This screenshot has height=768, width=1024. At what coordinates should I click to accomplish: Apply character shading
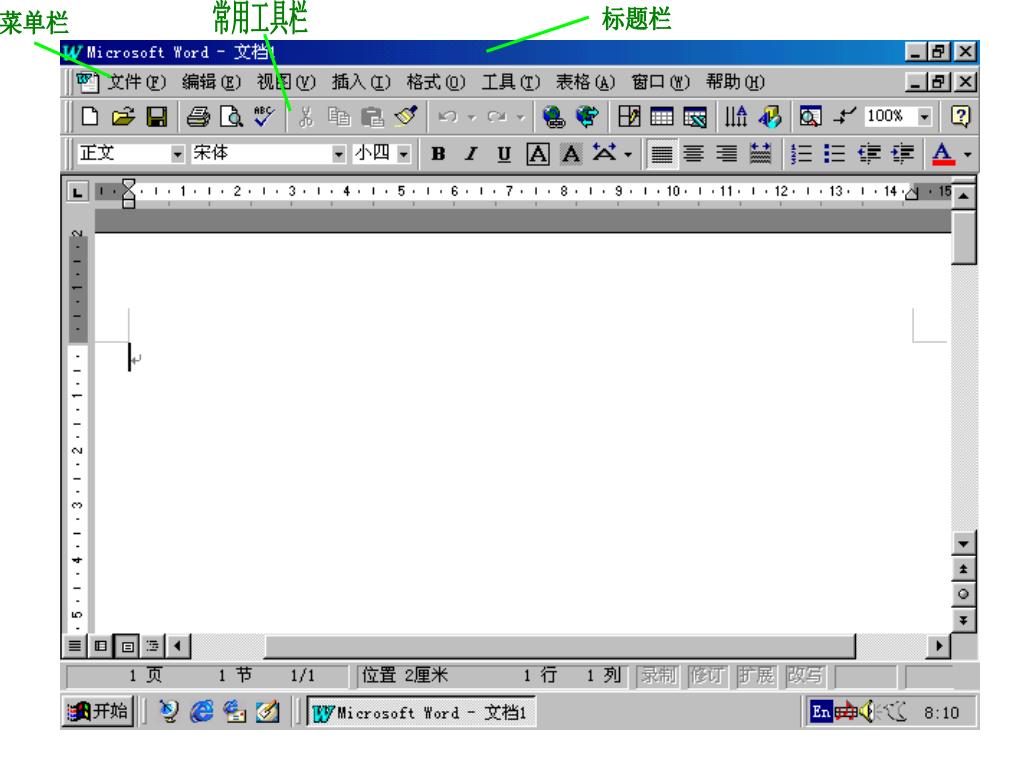[571, 154]
